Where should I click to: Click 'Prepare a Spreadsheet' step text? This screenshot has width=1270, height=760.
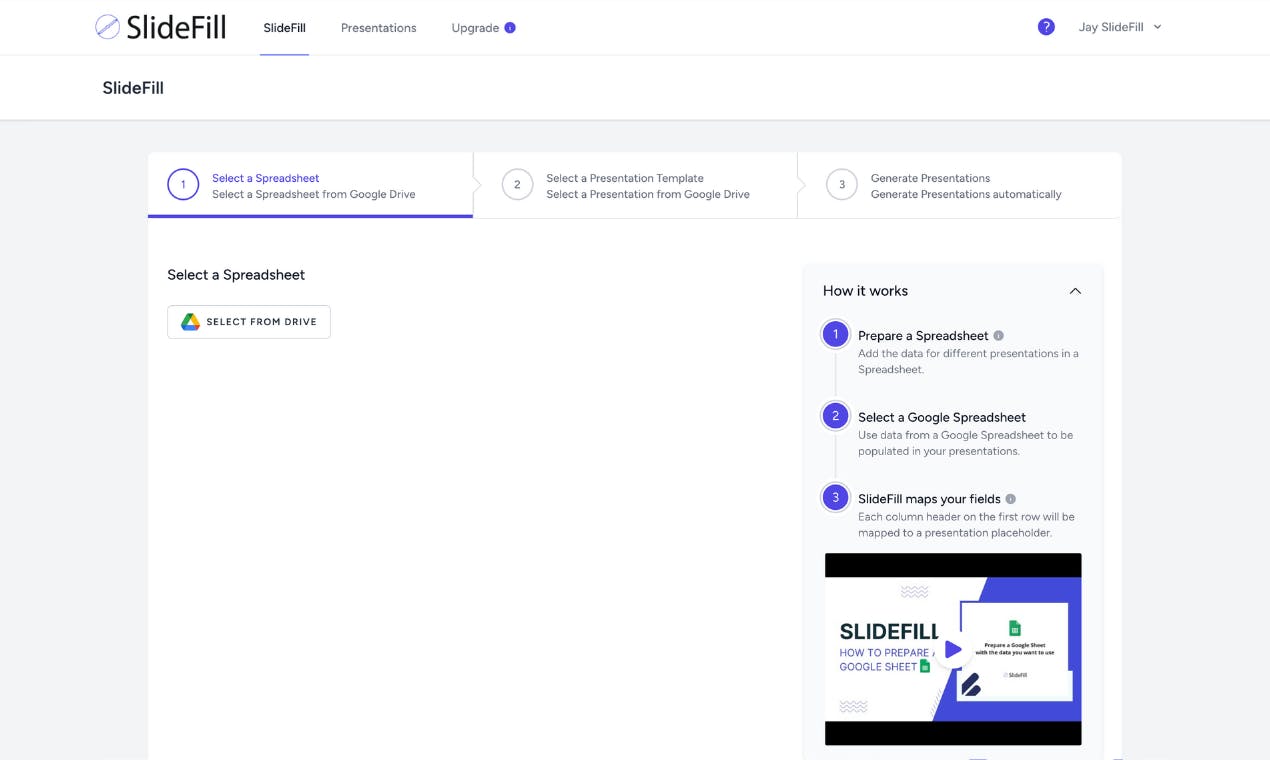pyautogui.click(x=923, y=336)
